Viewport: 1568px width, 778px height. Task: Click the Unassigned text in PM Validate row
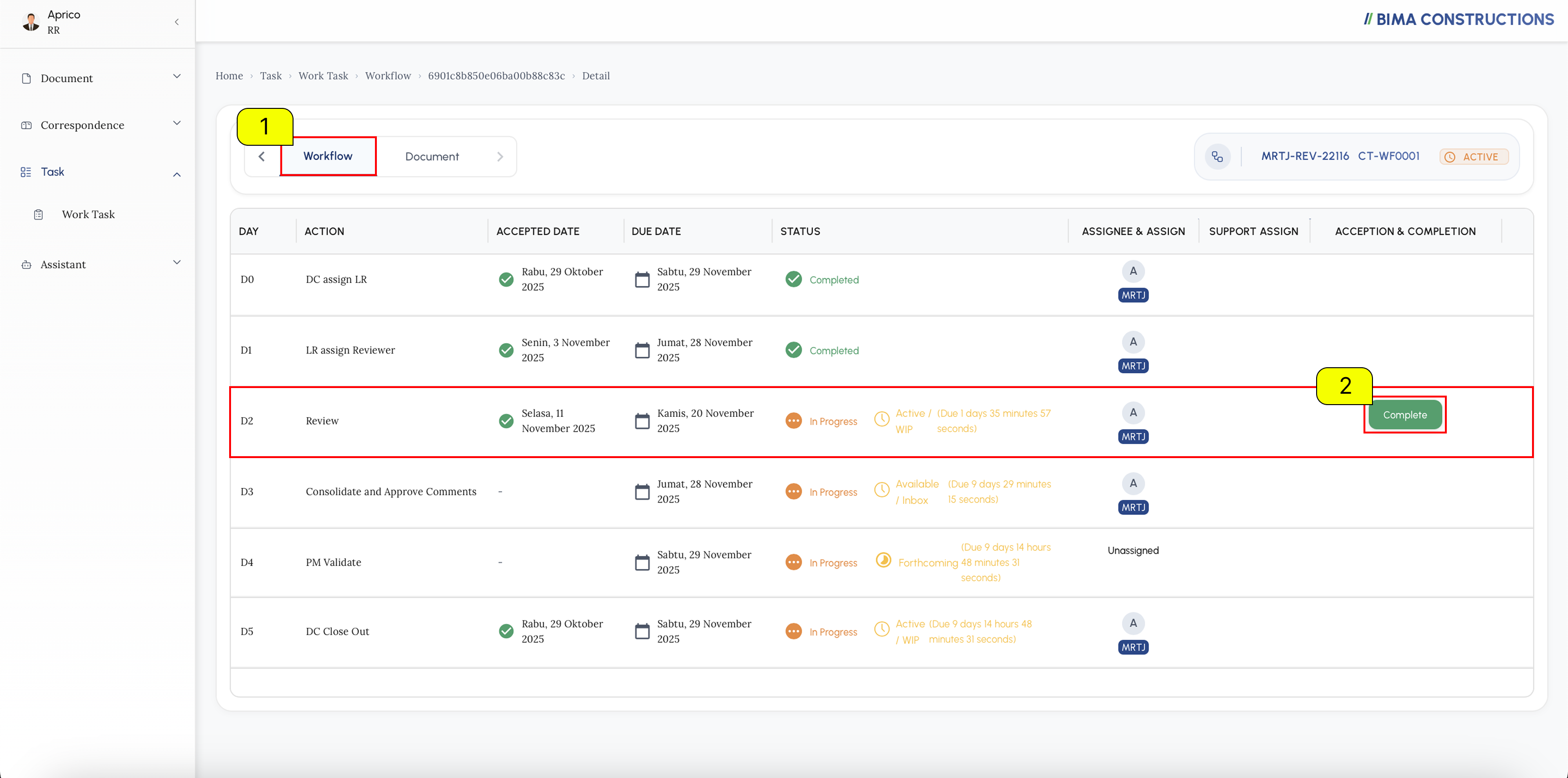1133,550
